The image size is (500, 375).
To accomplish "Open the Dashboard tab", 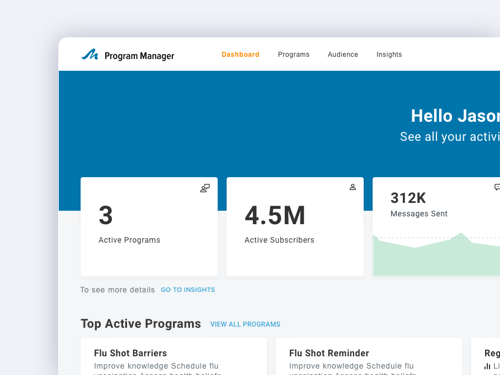I will pyautogui.click(x=240, y=54).
